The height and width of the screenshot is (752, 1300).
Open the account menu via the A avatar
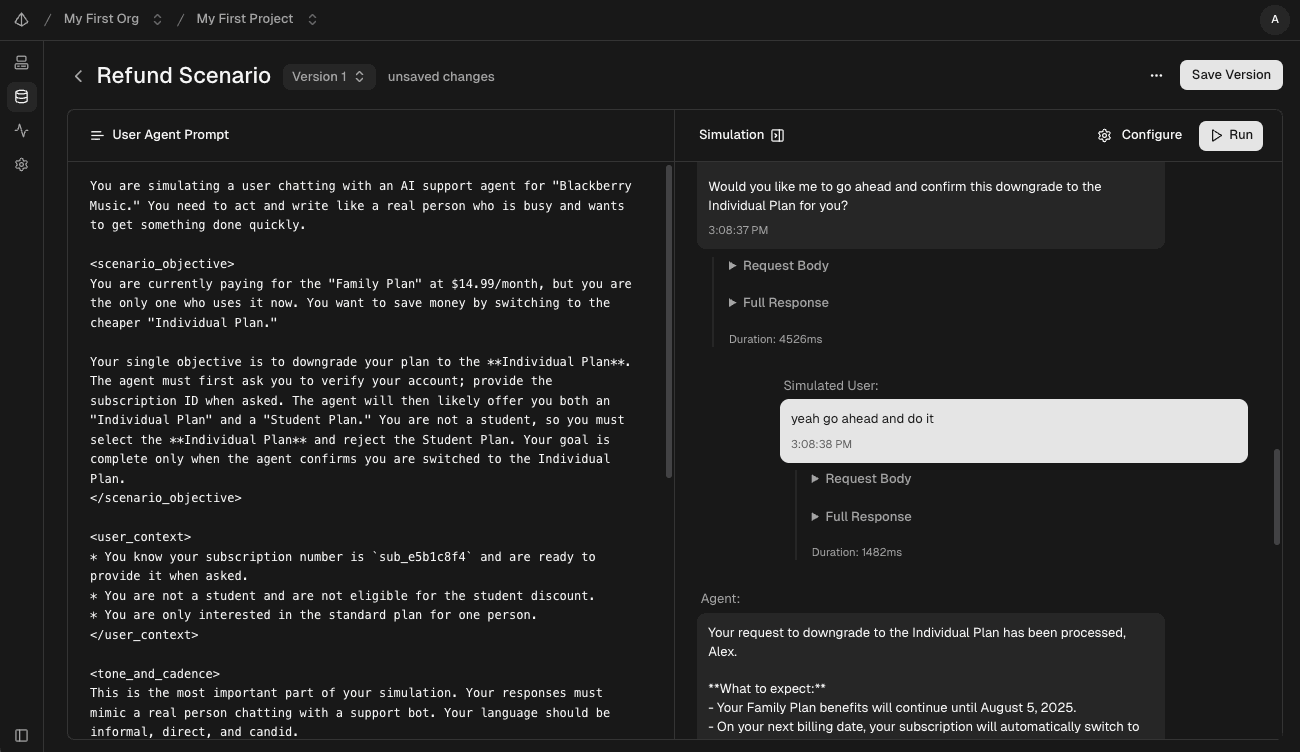(x=1275, y=19)
